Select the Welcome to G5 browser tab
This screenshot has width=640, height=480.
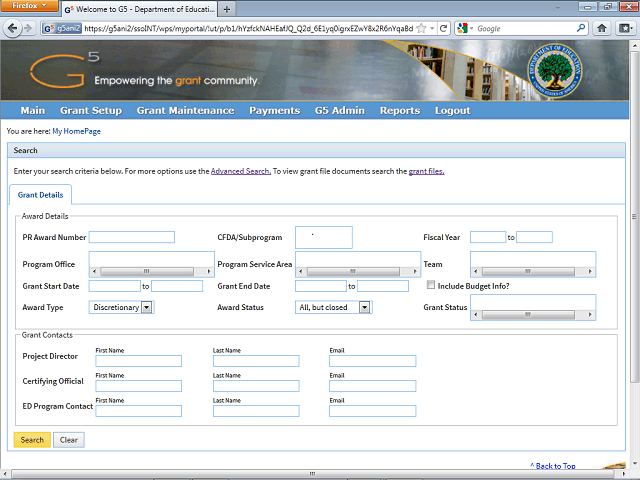point(139,9)
